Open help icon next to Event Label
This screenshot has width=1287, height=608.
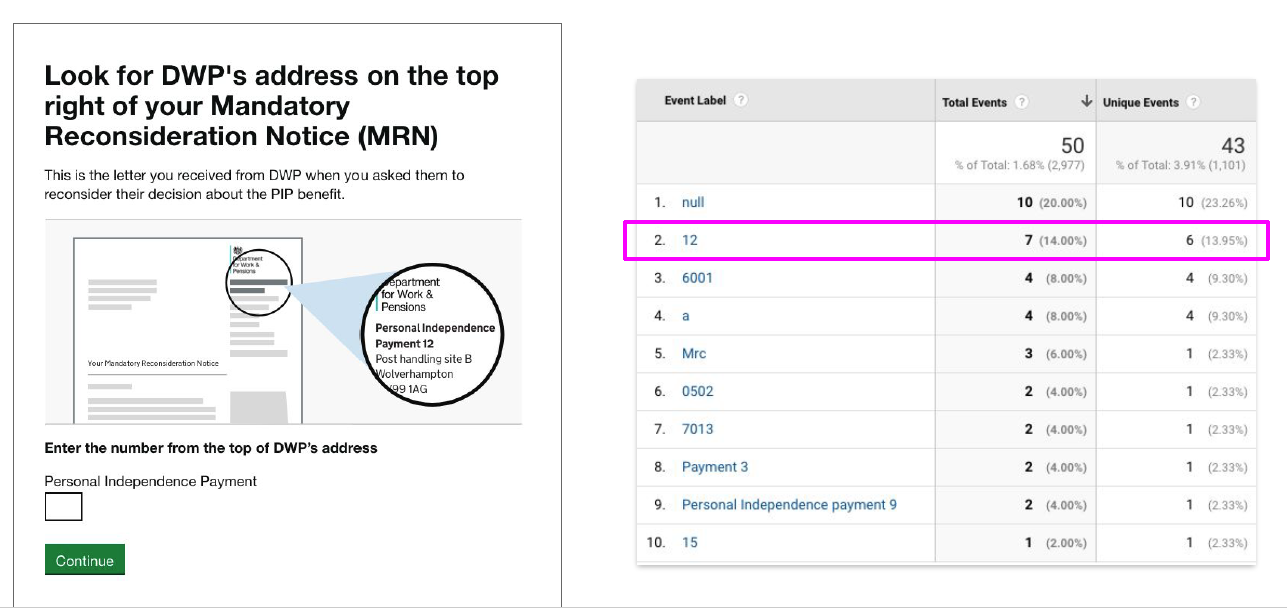(x=740, y=100)
